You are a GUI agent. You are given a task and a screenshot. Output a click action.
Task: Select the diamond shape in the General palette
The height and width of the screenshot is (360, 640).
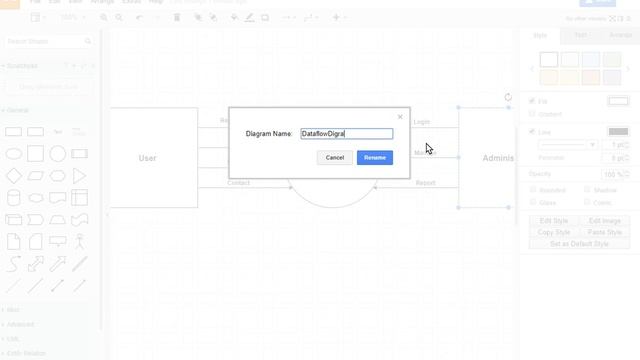[x=13, y=176]
